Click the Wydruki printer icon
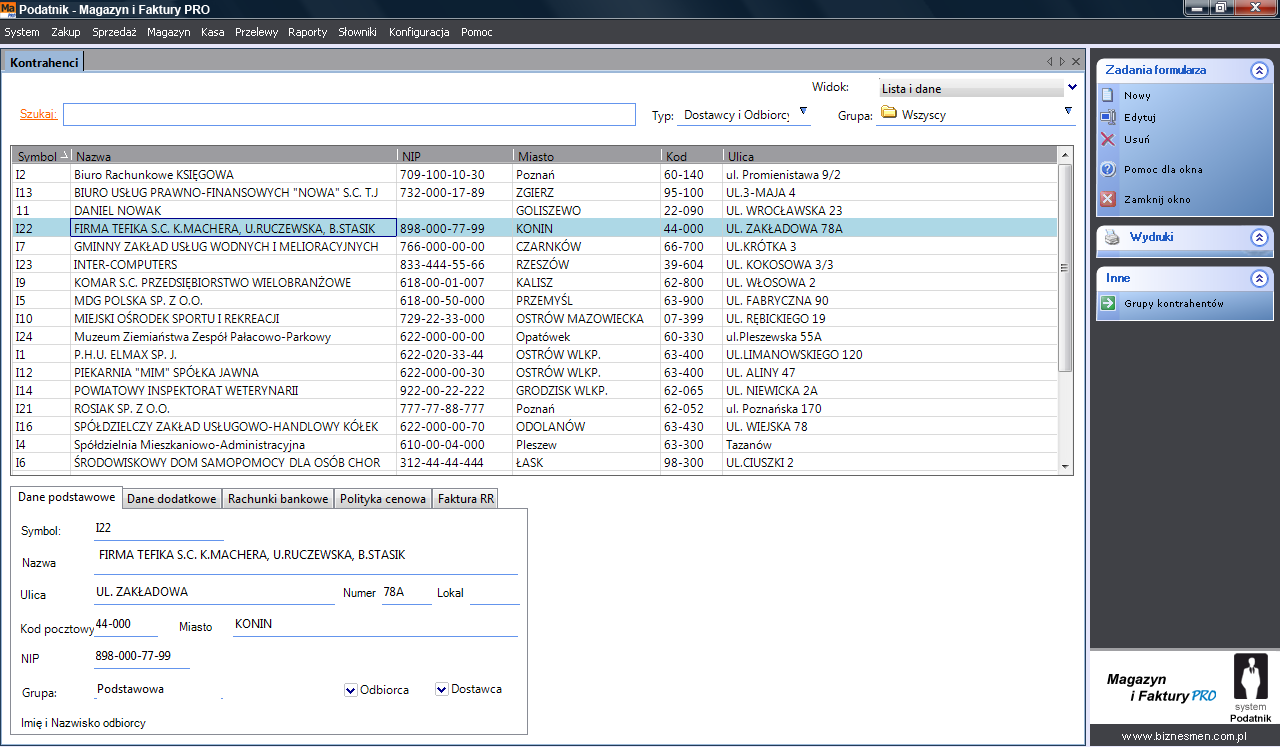 point(1112,238)
